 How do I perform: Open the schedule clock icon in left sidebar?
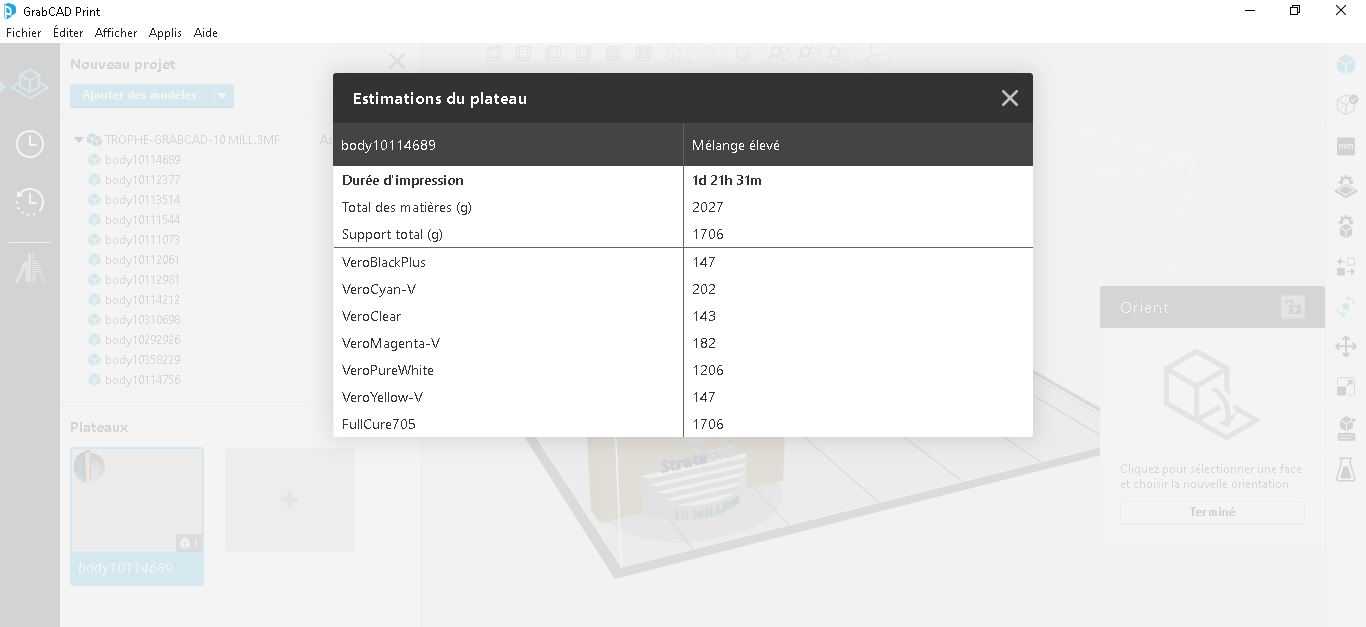tap(30, 144)
